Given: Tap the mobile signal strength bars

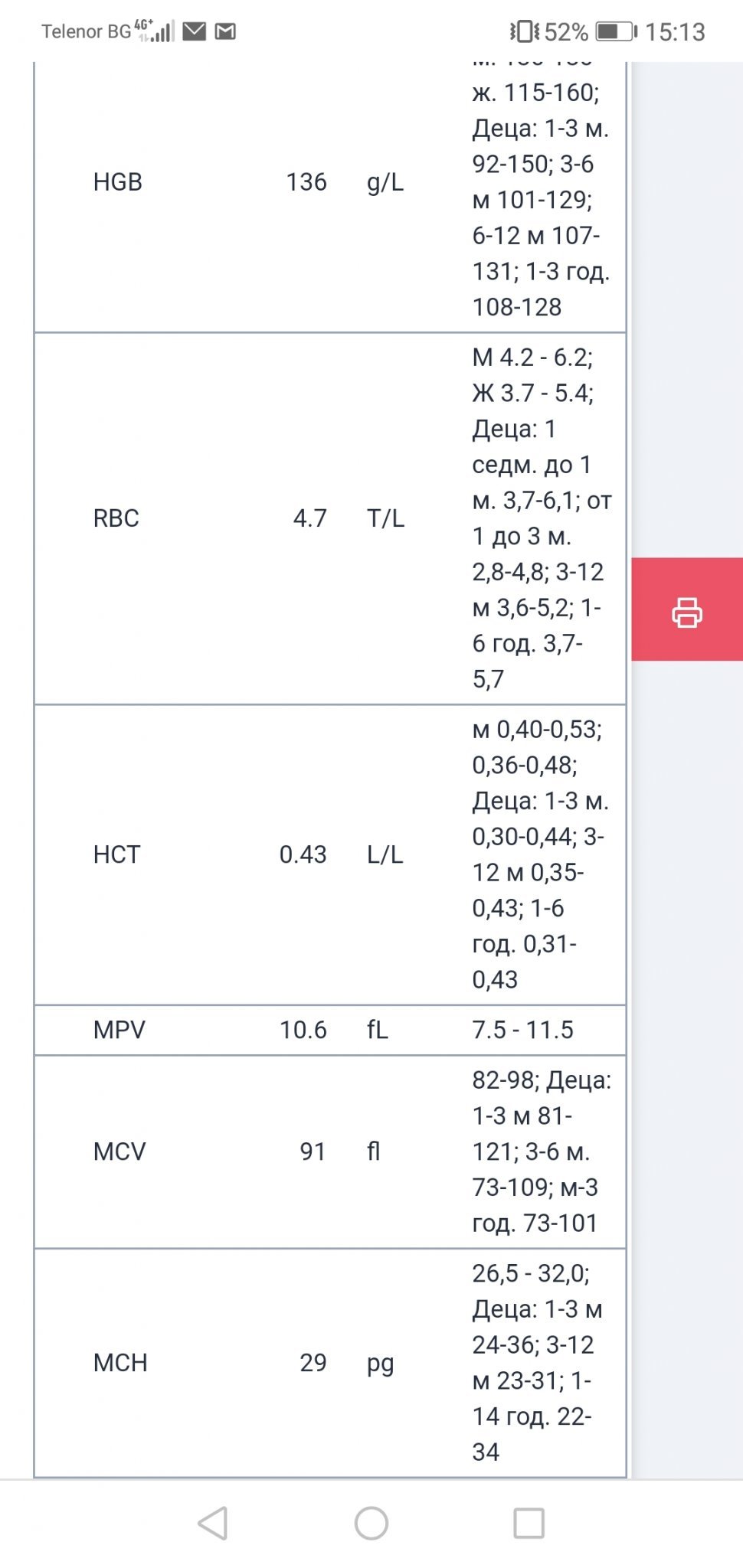Looking at the screenshot, I should pyautogui.click(x=163, y=32).
